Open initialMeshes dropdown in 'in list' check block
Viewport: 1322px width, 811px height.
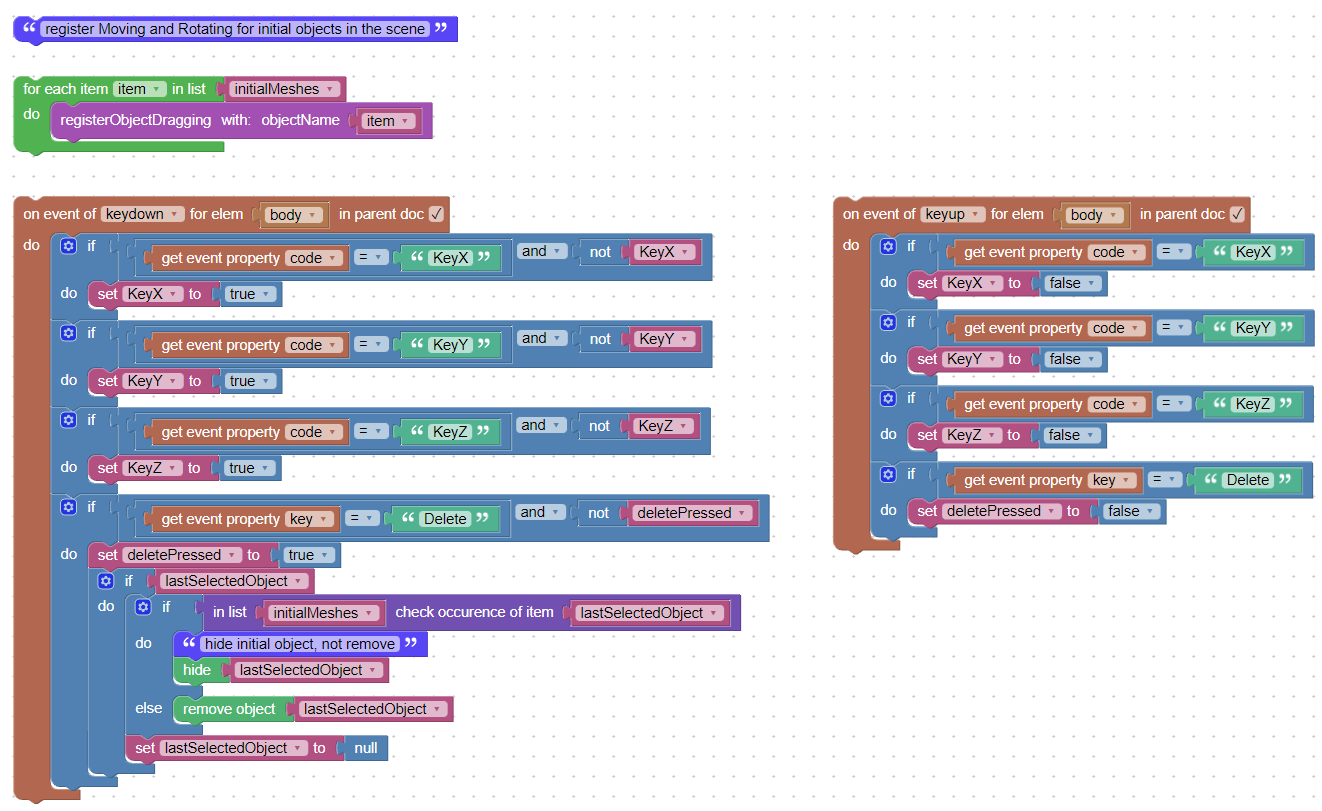(324, 613)
